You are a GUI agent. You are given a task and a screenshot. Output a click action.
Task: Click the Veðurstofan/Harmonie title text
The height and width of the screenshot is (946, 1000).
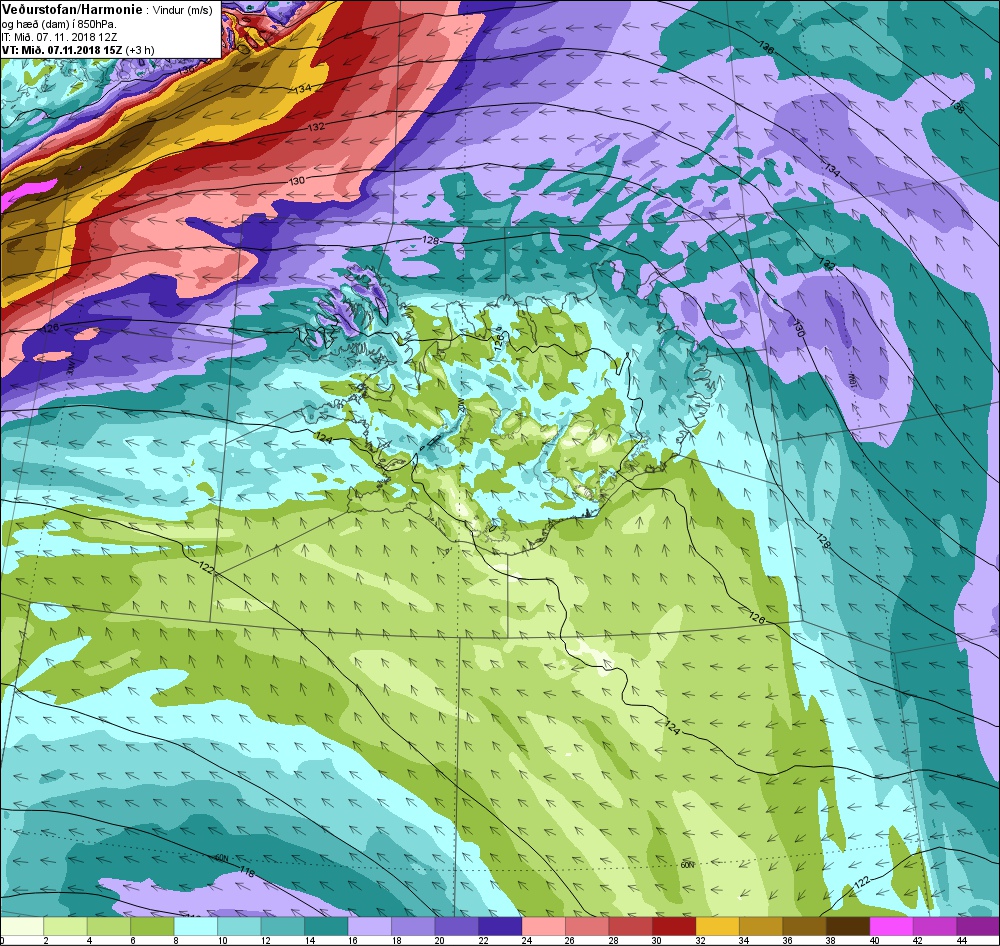[x=73, y=10]
